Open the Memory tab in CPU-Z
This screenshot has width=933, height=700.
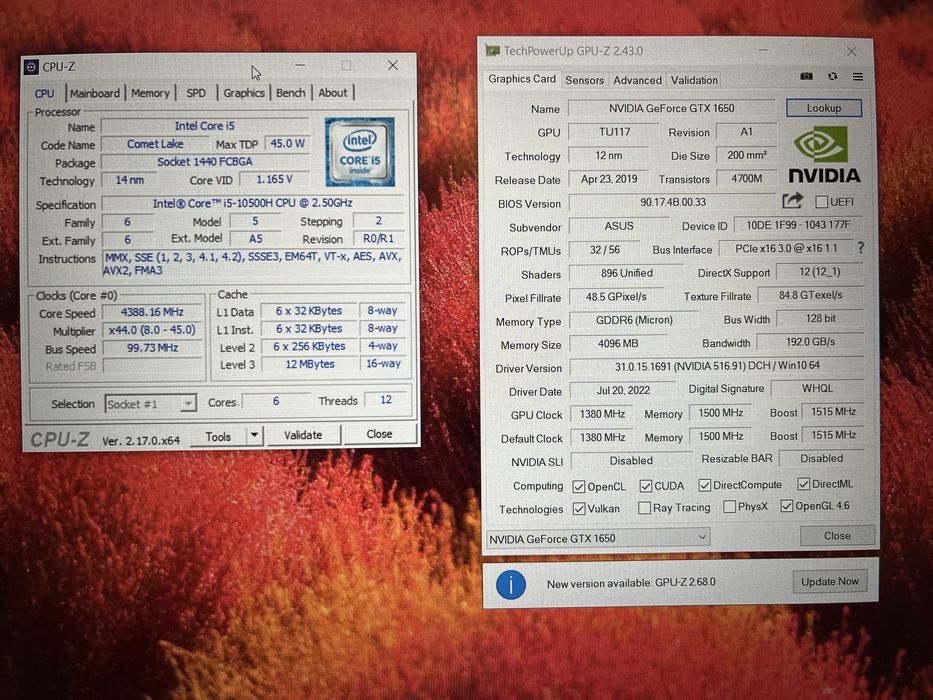pos(150,93)
